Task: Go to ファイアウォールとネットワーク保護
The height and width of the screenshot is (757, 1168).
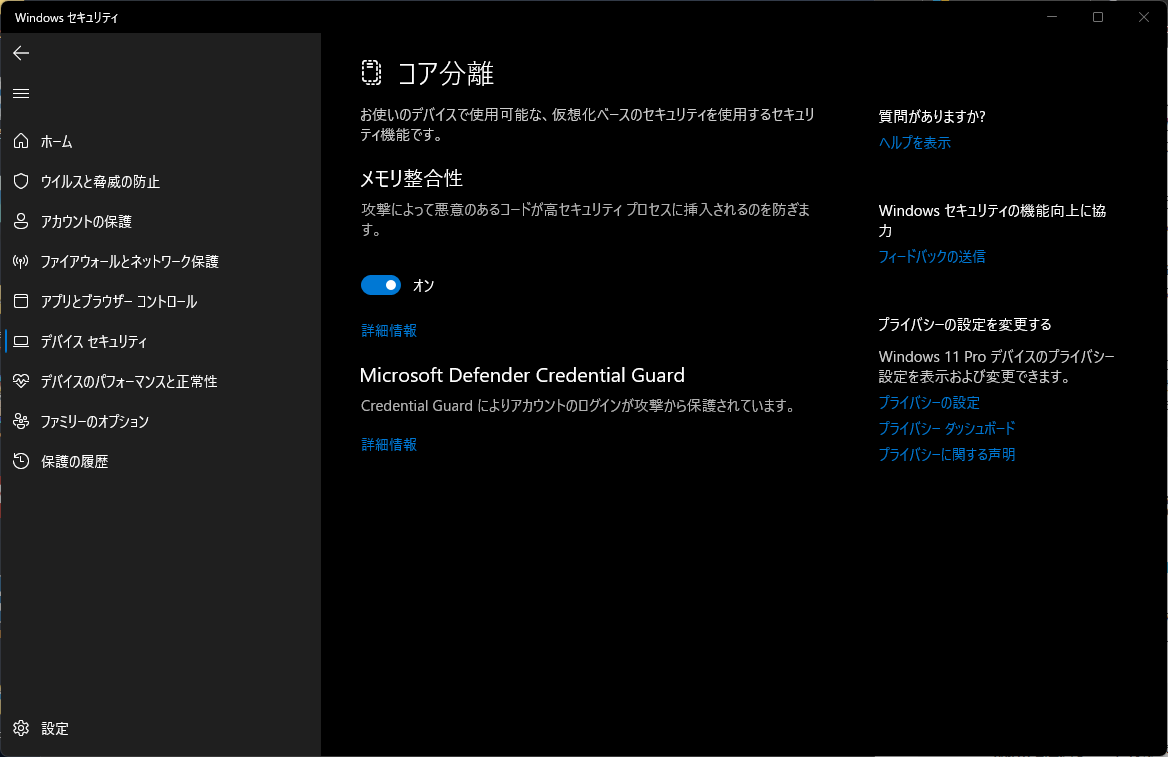Action: tap(130, 262)
